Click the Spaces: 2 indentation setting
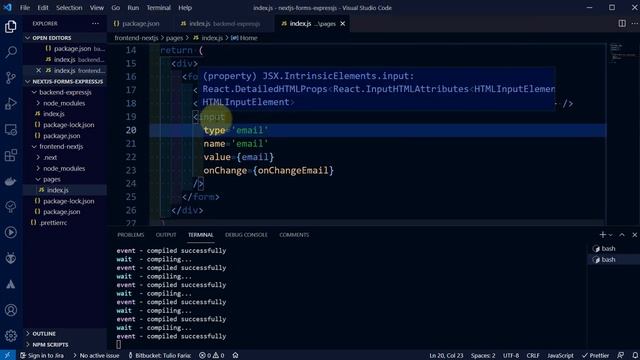This screenshot has height=360, width=640. (483, 356)
